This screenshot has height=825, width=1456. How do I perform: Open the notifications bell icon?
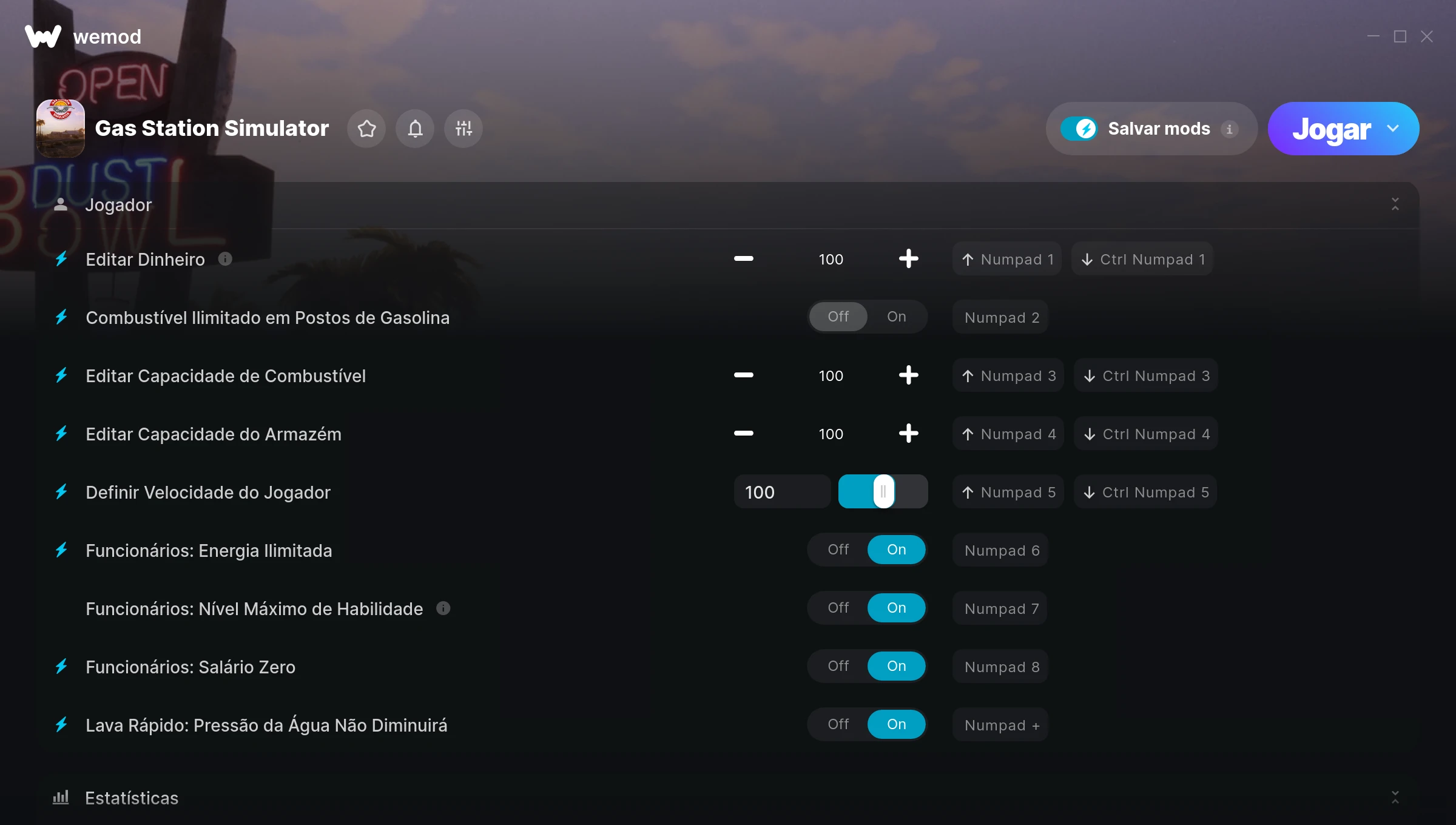click(415, 129)
